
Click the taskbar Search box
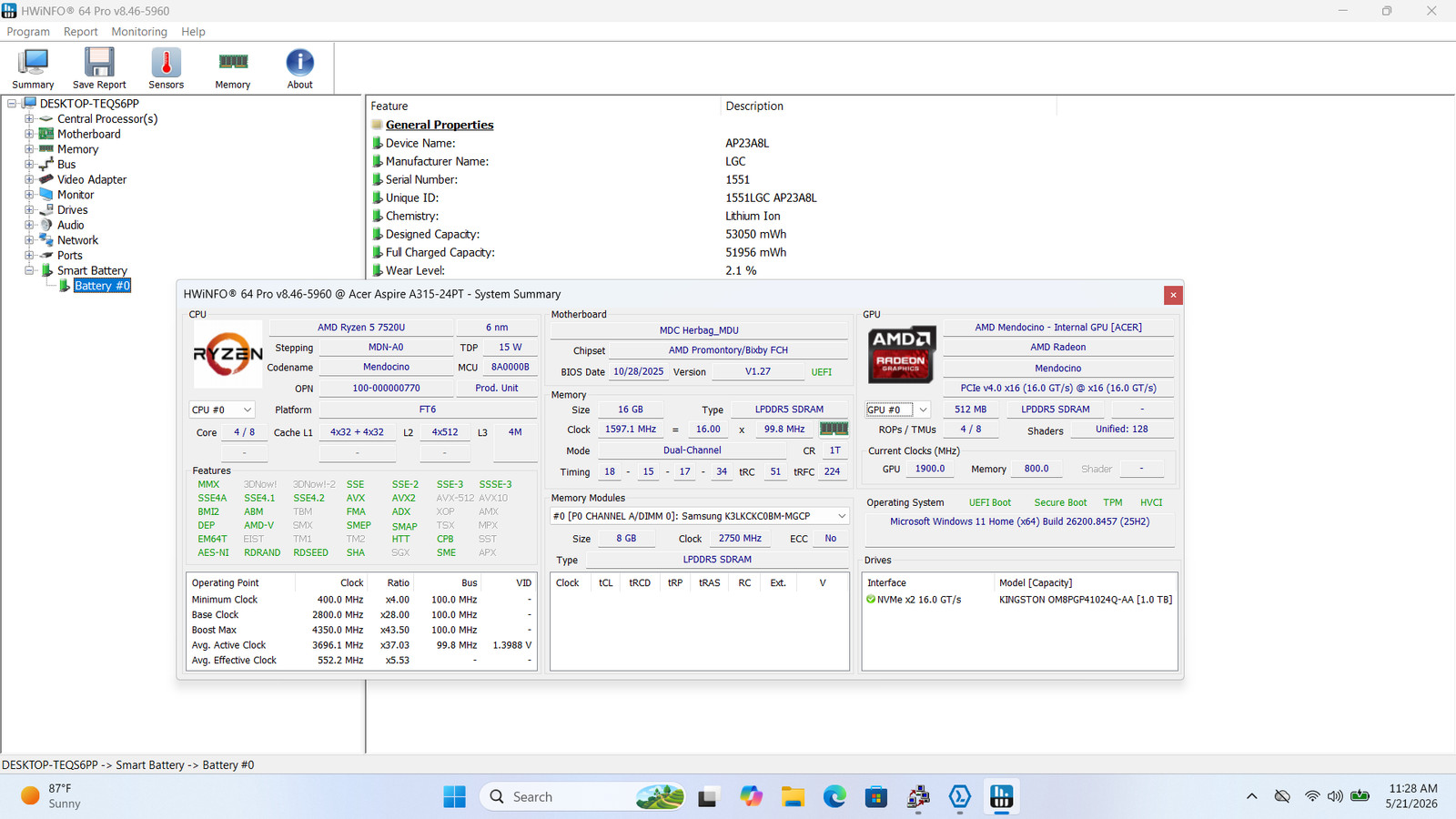(581, 797)
